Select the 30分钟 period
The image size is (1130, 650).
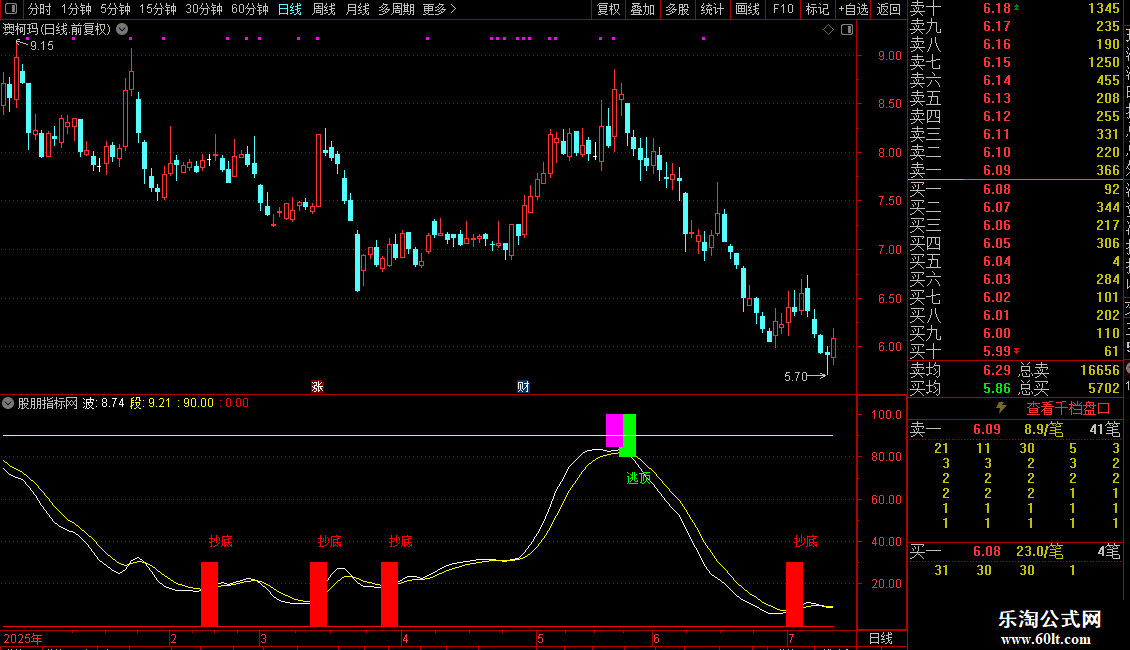pos(204,9)
